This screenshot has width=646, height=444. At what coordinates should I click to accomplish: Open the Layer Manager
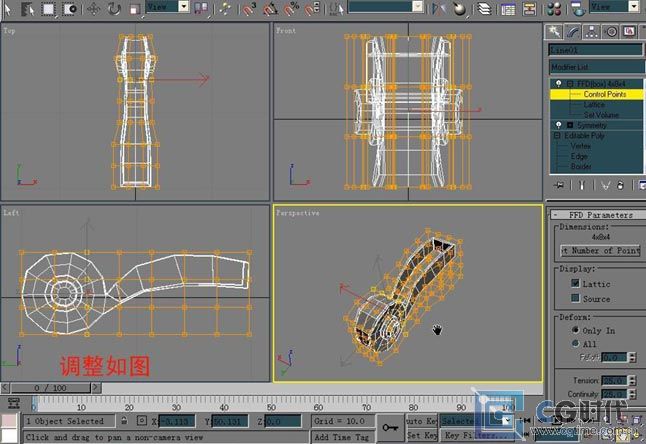click(x=484, y=9)
